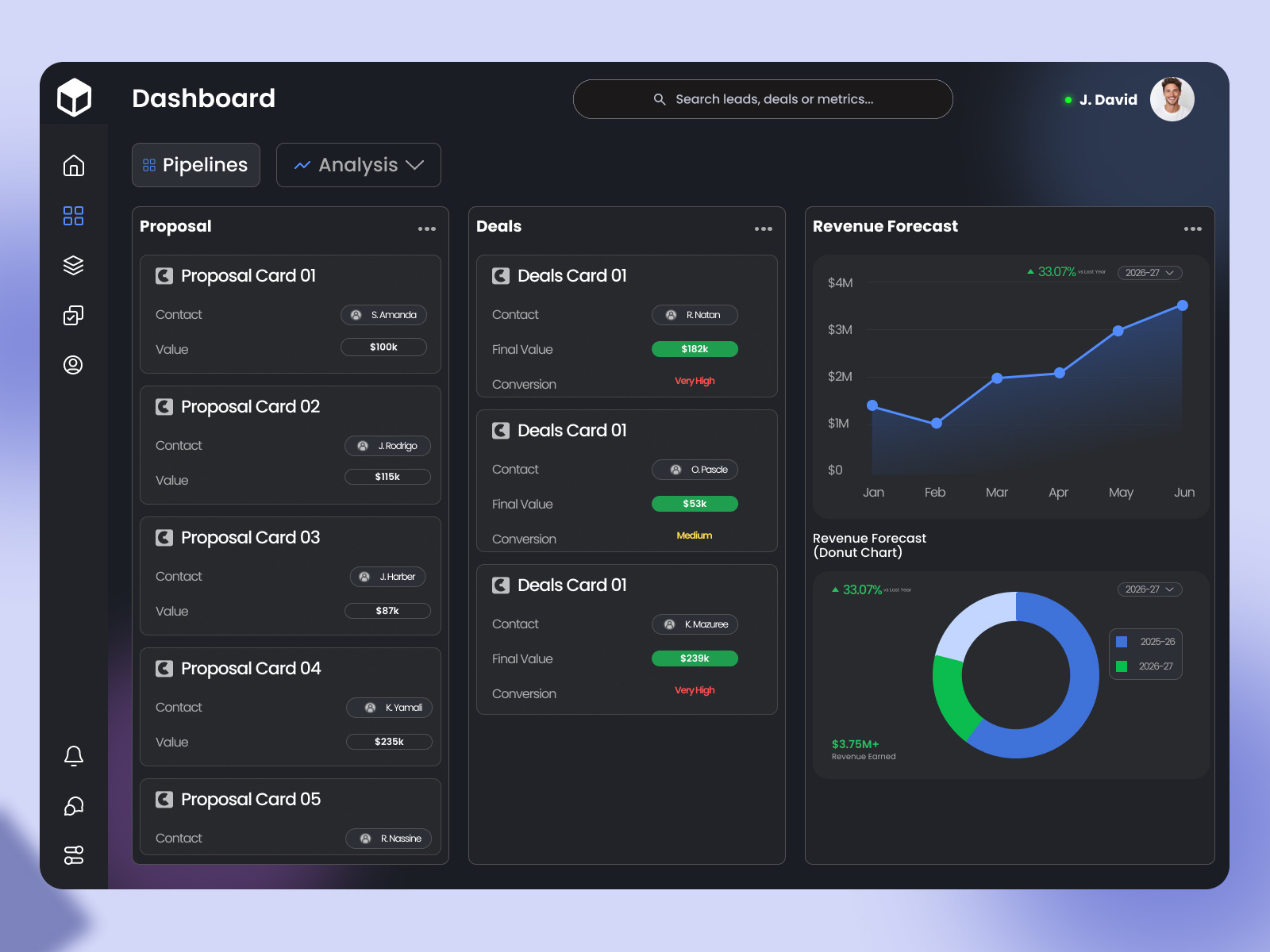Open the Proposal column three-dot menu
The image size is (1270, 952).
[427, 228]
